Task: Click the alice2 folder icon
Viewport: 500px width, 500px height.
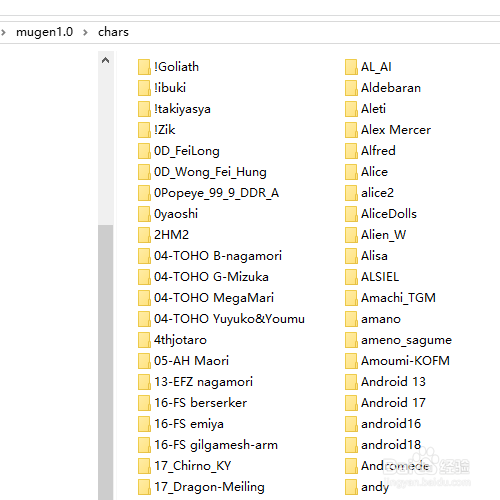Action: (351, 193)
